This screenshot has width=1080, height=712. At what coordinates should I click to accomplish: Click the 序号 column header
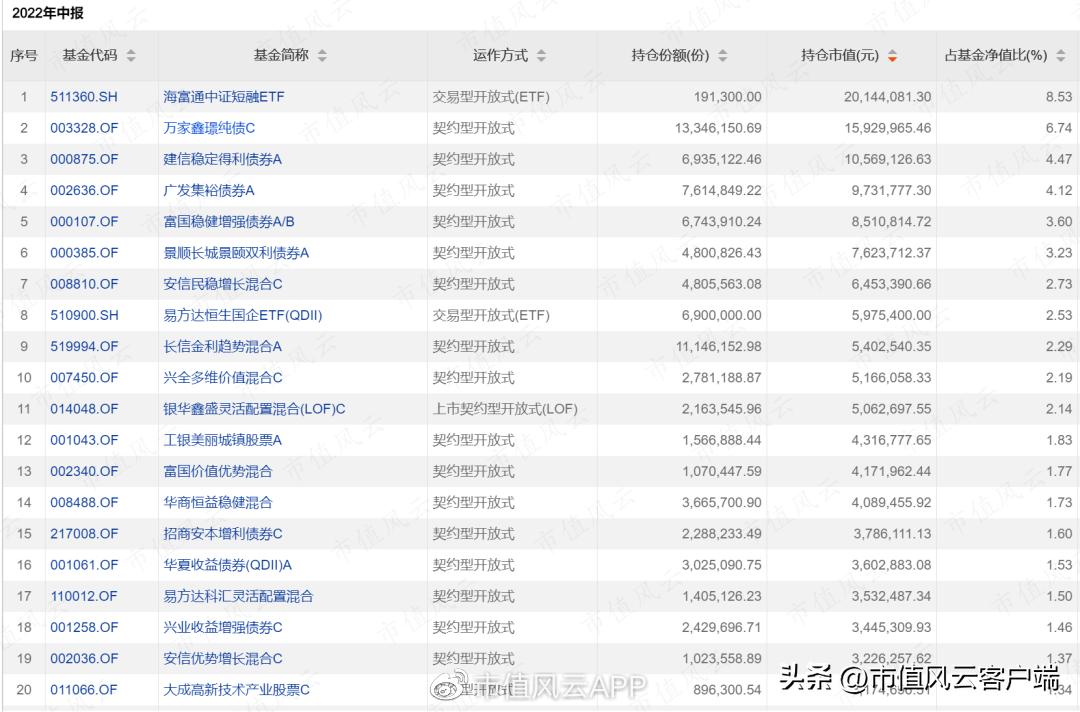(x=23, y=57)
